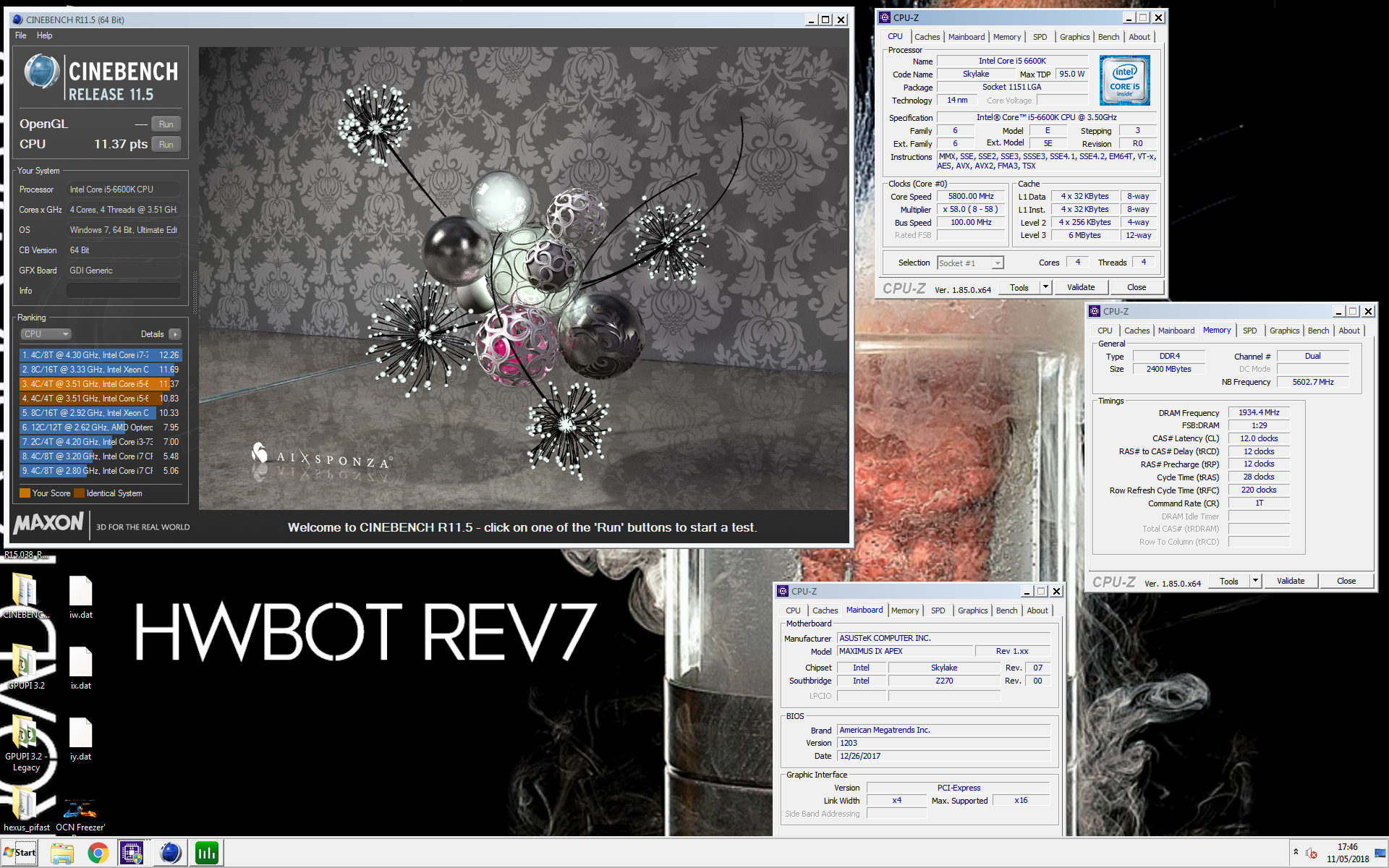1389x868 pixels.
Task: Click the show desktop monitor icon in tray
Action: (1380, 854)
